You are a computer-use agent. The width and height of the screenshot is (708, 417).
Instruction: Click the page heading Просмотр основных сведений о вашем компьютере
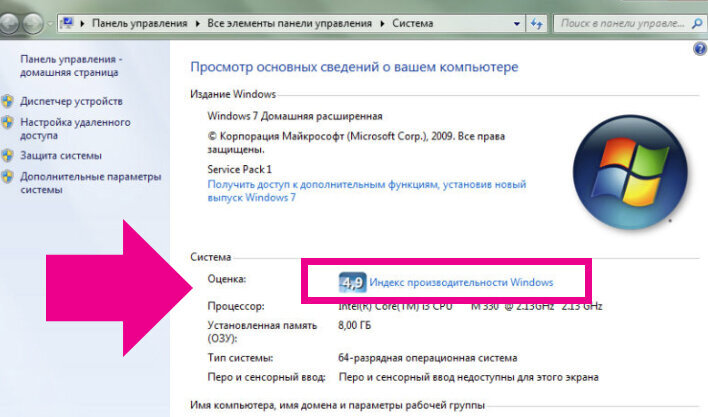point(354,67)
